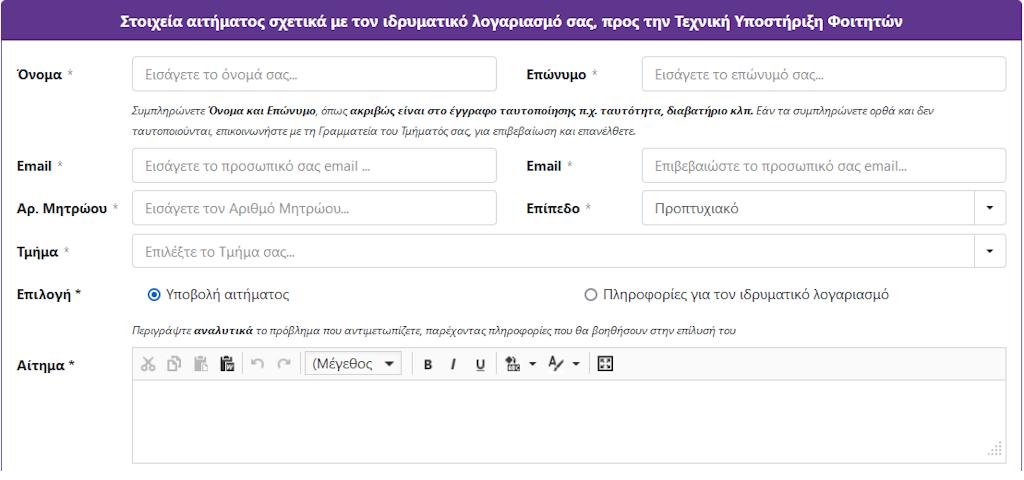Toggle Italic formatting in the editor
1024x480 pixels.
click(453, 364)
